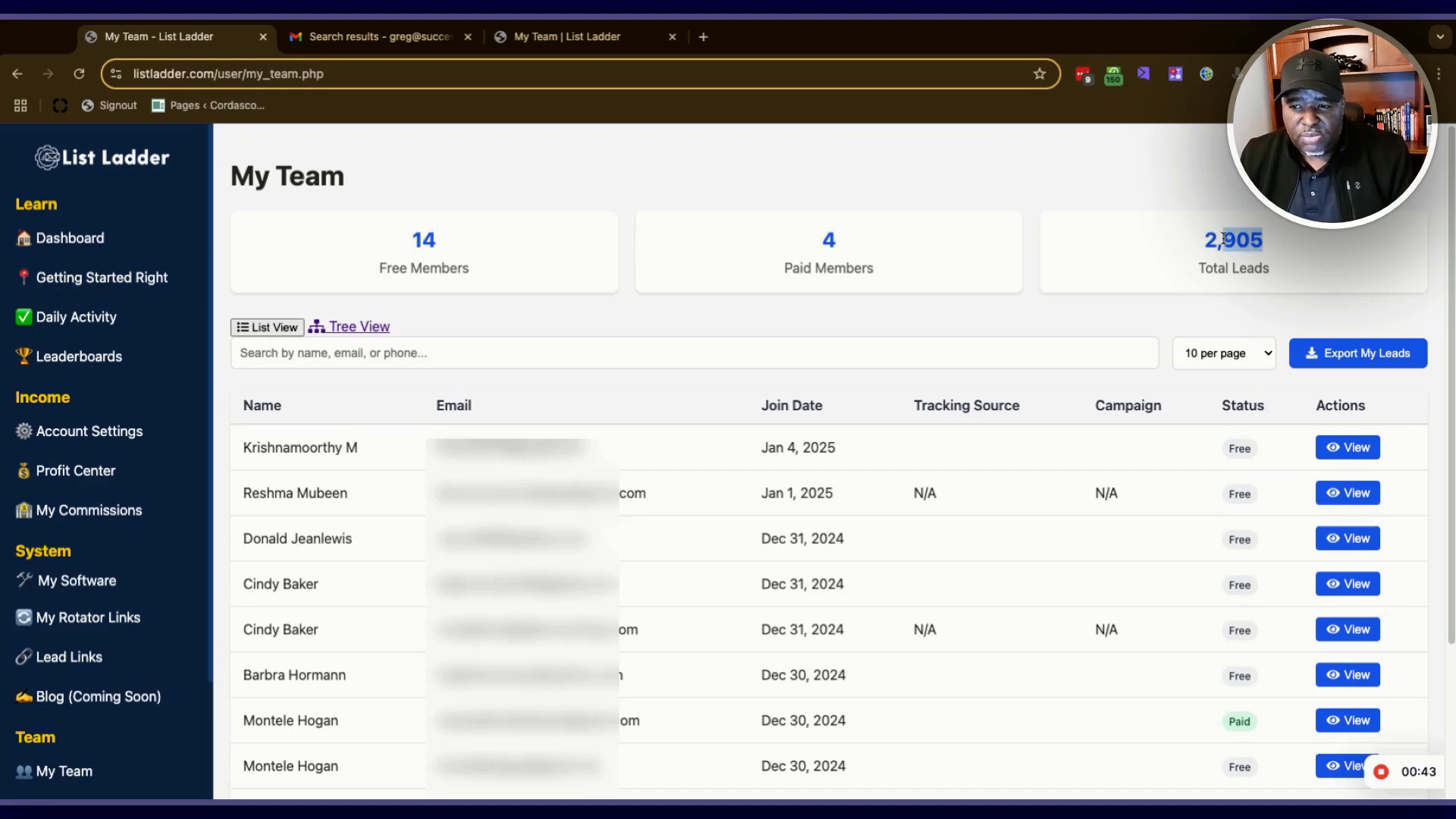Open site info icon in address bar
The image size is (1456, 819).
116,74
